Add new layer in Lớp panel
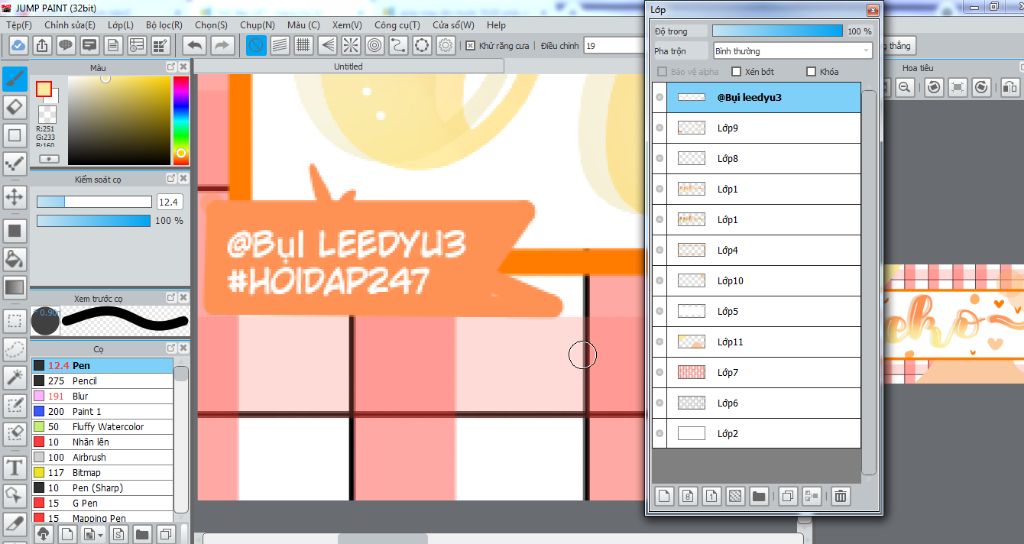This screenshot has height=544, width=1024. point(664,496)
